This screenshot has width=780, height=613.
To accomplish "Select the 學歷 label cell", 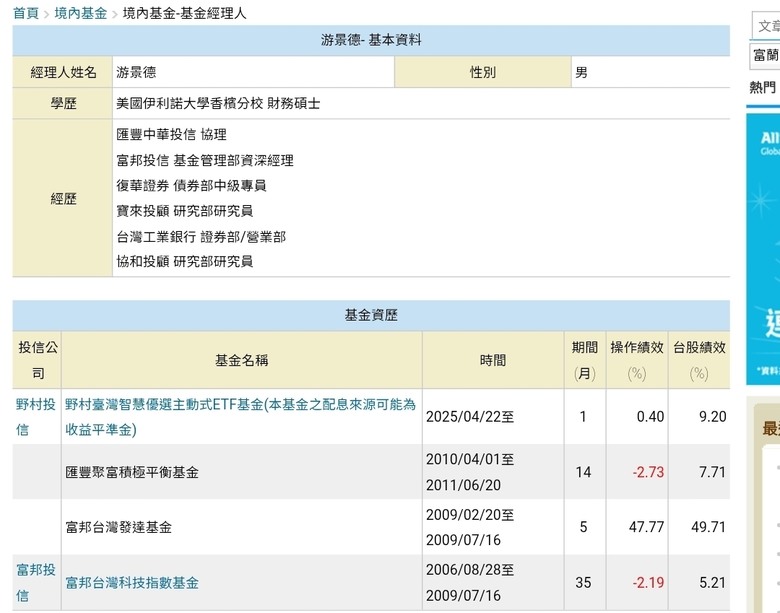I will click(x=63, y=103).
